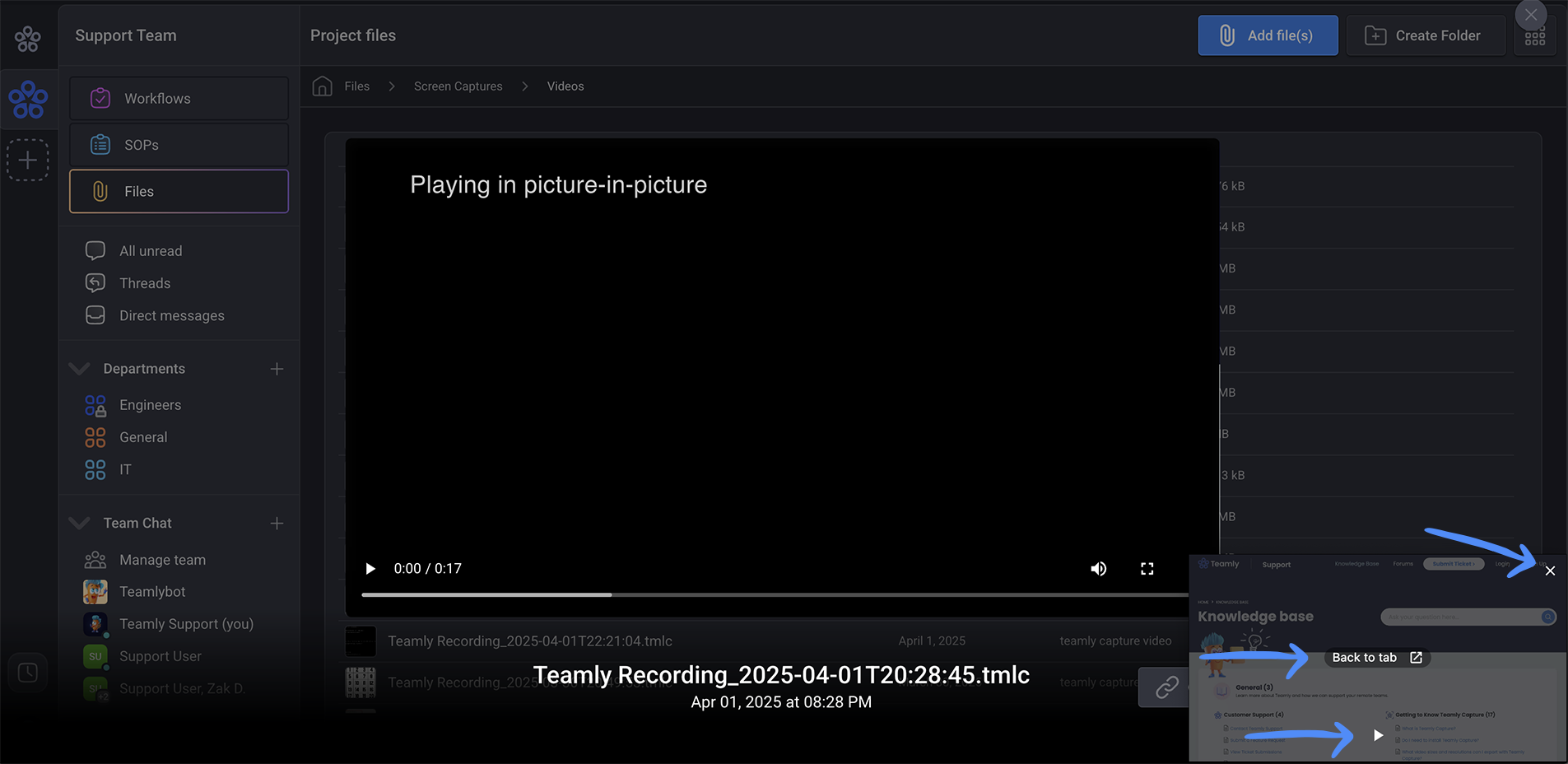Click the Workflows checkmark icon
The height and width of the screenshot is (764, 1568).
(x=100, y=99)
